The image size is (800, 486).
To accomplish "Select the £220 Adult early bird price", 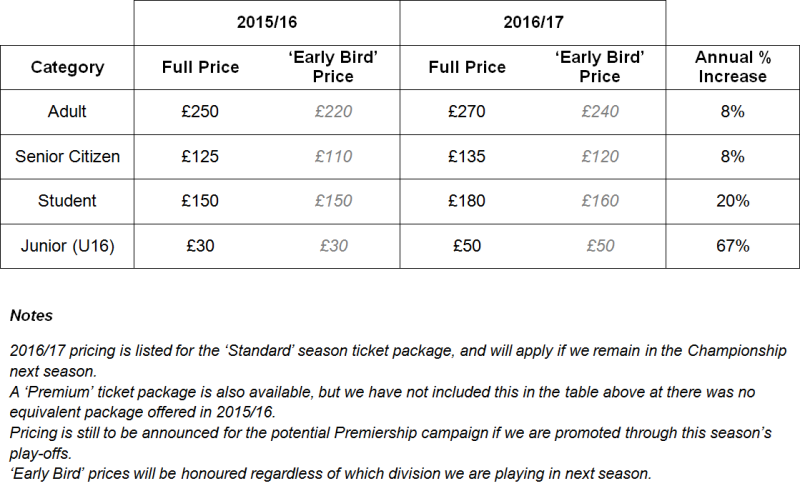I will coord(333,112).
